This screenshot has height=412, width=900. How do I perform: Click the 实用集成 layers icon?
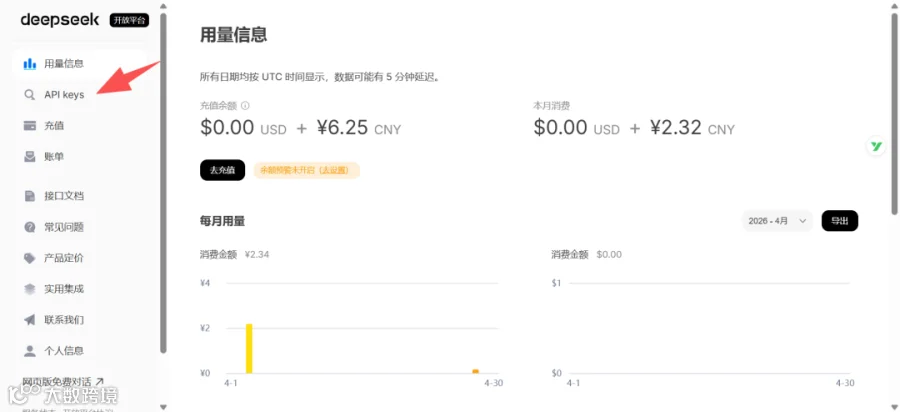pos(29,289)
